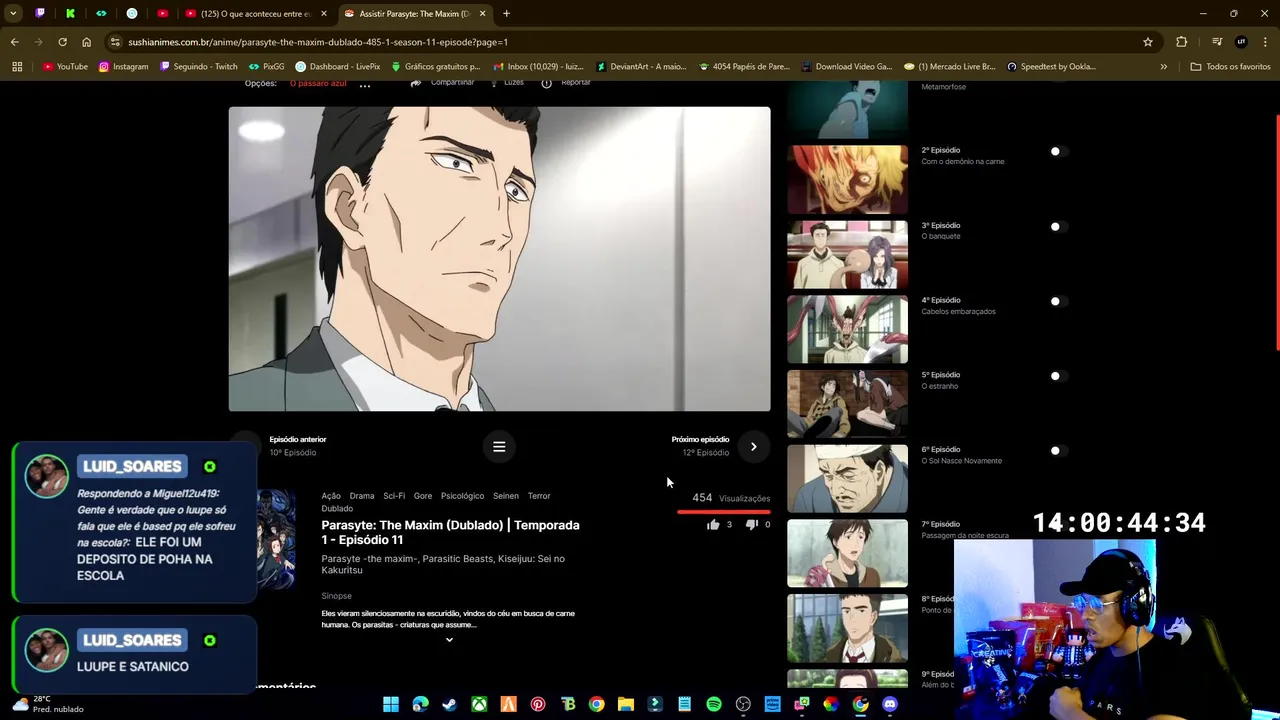This screenshot has width=1280, height=720.
Task: View site information icon in address bar
Action: (116, 42)
